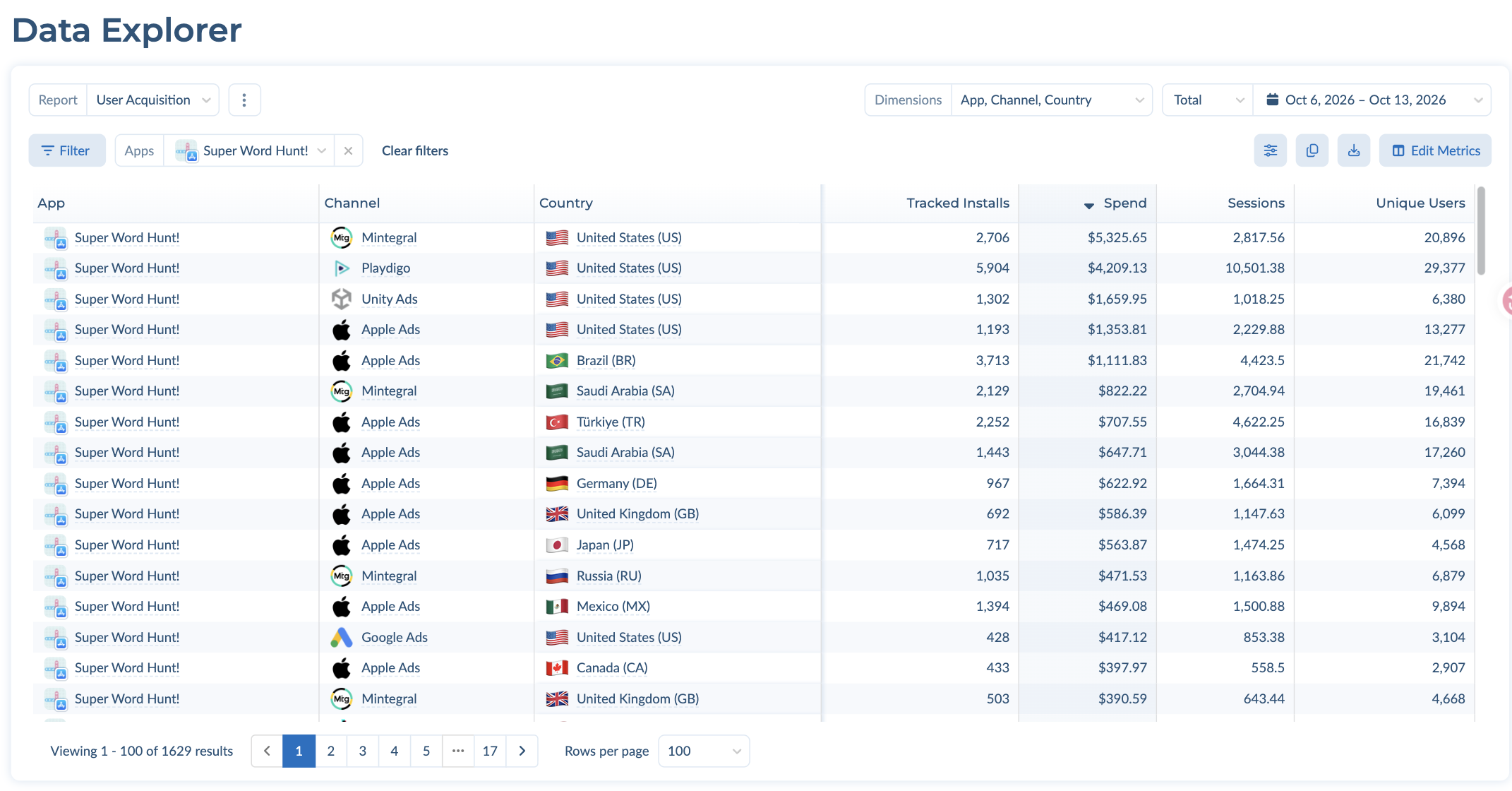Open the Report type dropdown
The width and height of the screenshot is (1512, 791).
(x=153, y=100)
